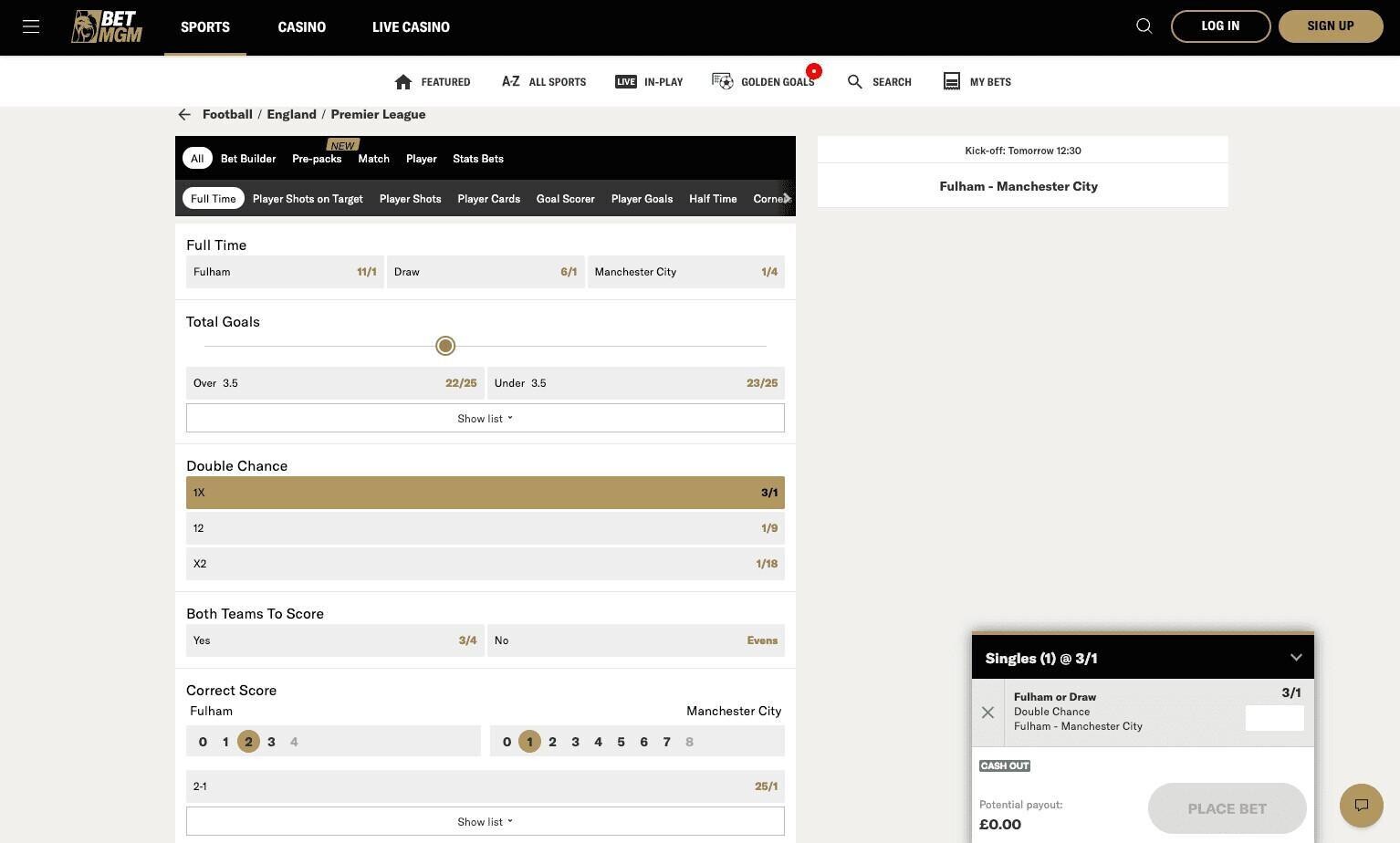Select the All markets filter

point(197,159)
